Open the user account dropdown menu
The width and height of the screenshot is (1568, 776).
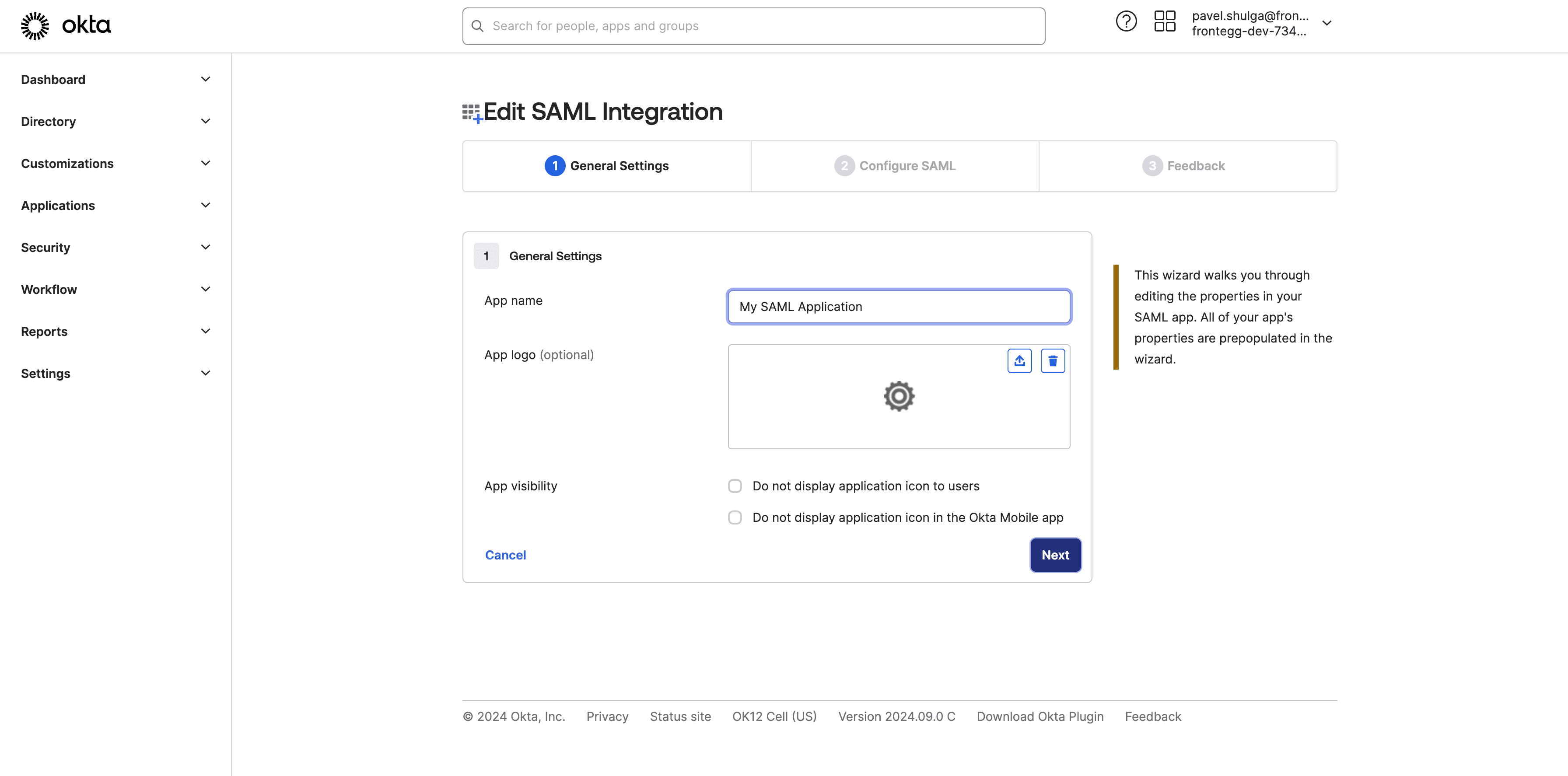1261,23
